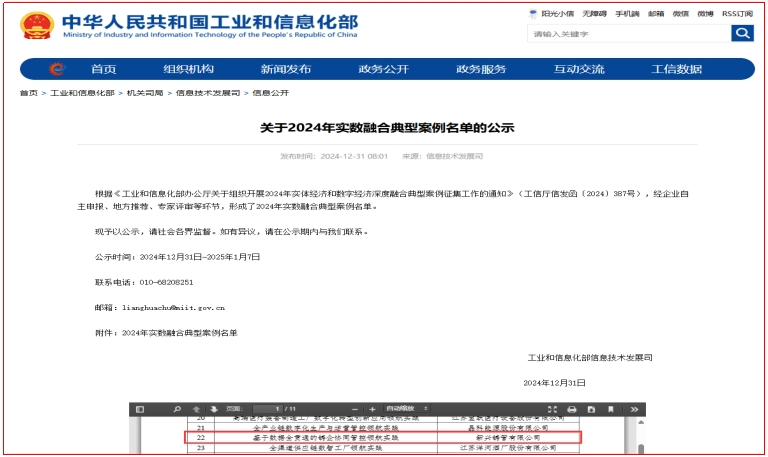Open the 组织机构 navigation menu
The image size is (768, 457).
pos(188,69)
